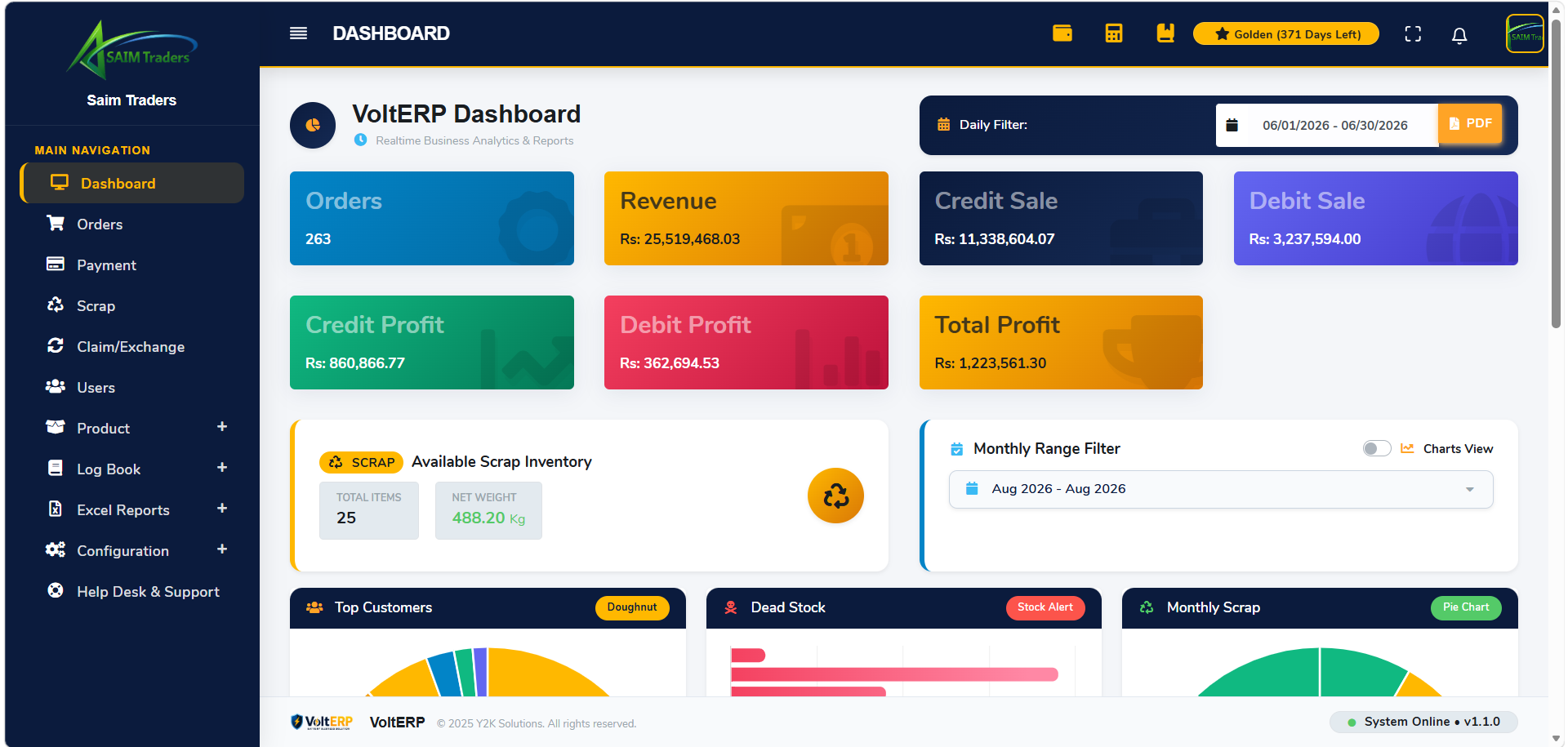Click the VoltERP Dashboard pie chart icon
Viewport: 1568px width, 747px height.
coord(313,125)
